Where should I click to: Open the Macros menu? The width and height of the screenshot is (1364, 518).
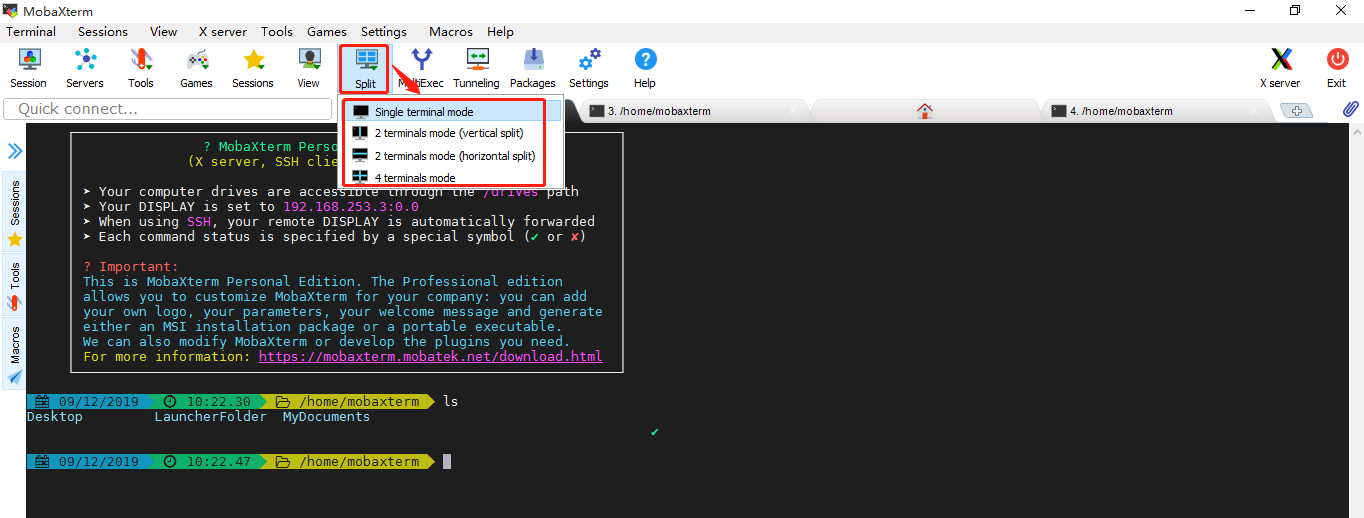tap(451, 31)
